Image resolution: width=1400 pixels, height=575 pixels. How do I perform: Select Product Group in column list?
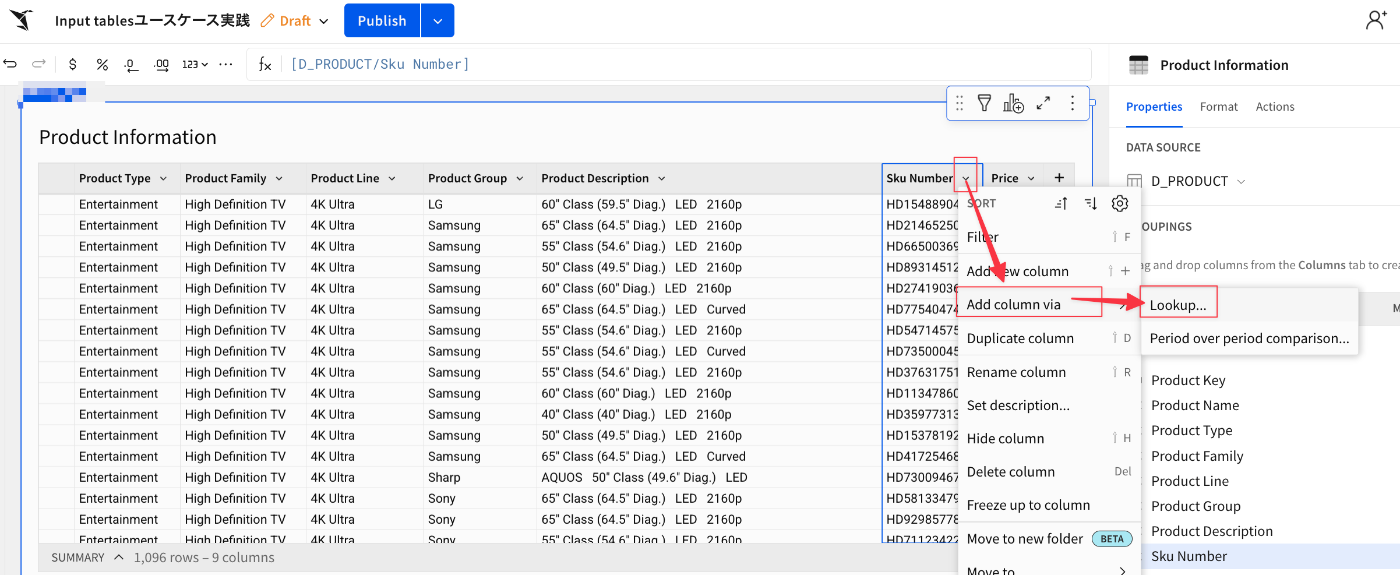pos(1196,506)
